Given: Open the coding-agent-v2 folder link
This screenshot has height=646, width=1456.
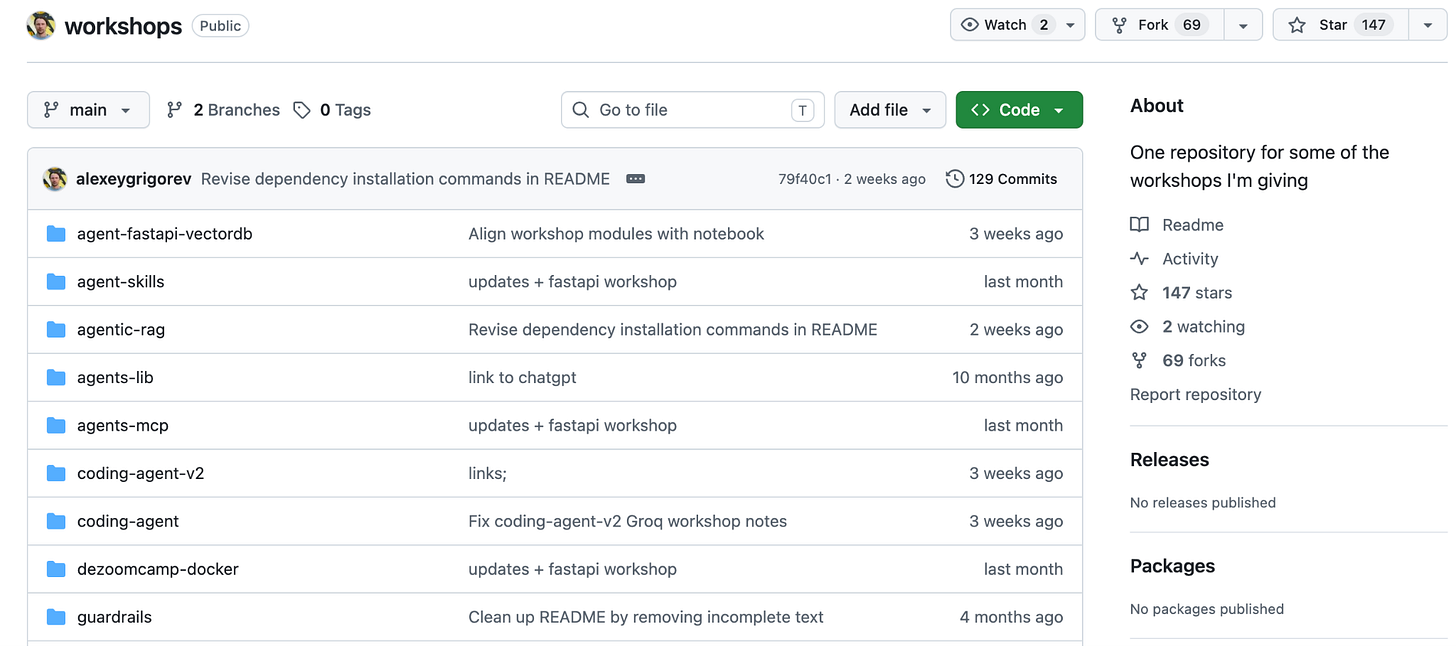Looking at the screenshot, I should click(x=141, y=473).
